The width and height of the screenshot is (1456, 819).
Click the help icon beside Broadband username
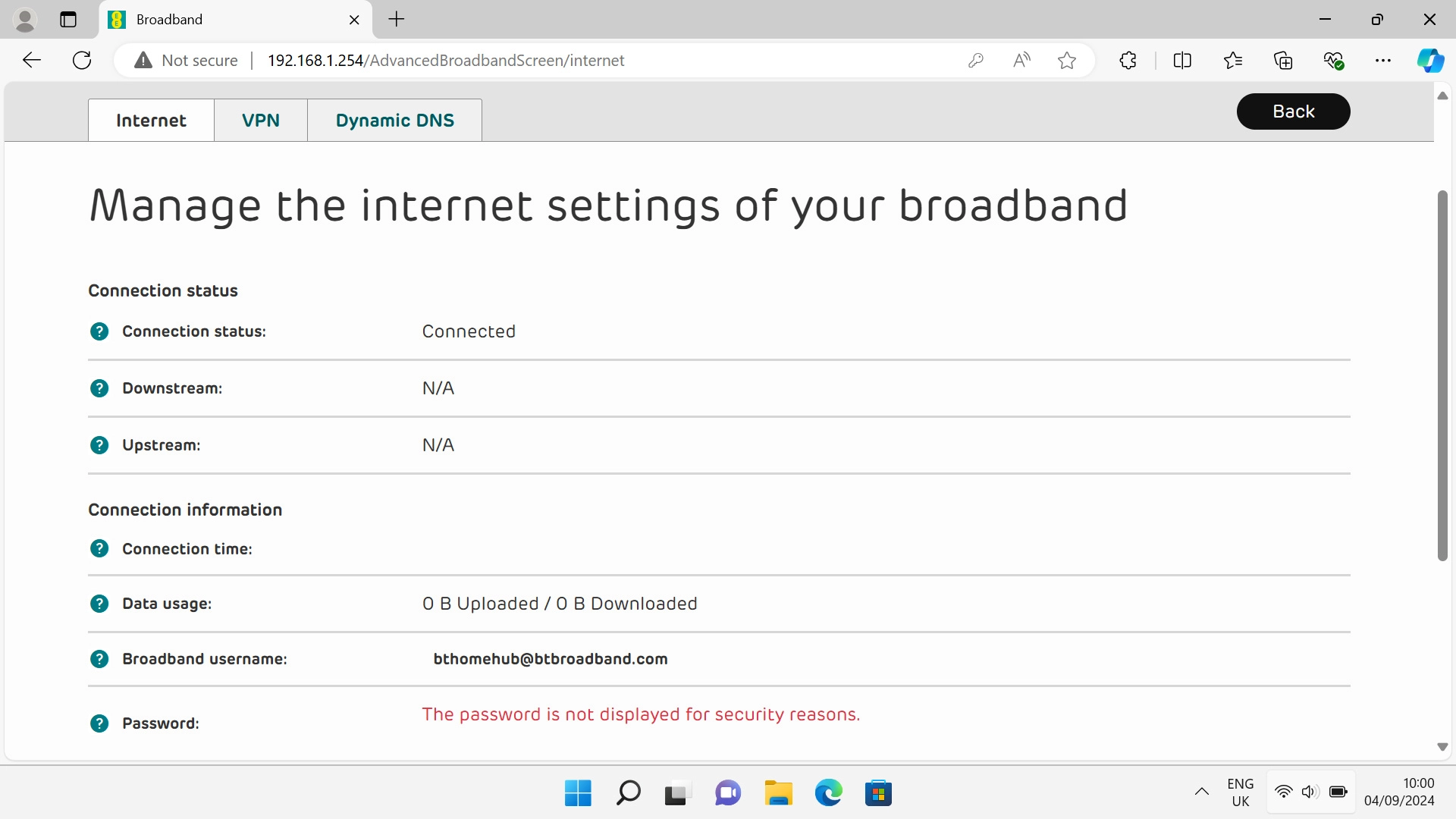[x=99, y=659]
